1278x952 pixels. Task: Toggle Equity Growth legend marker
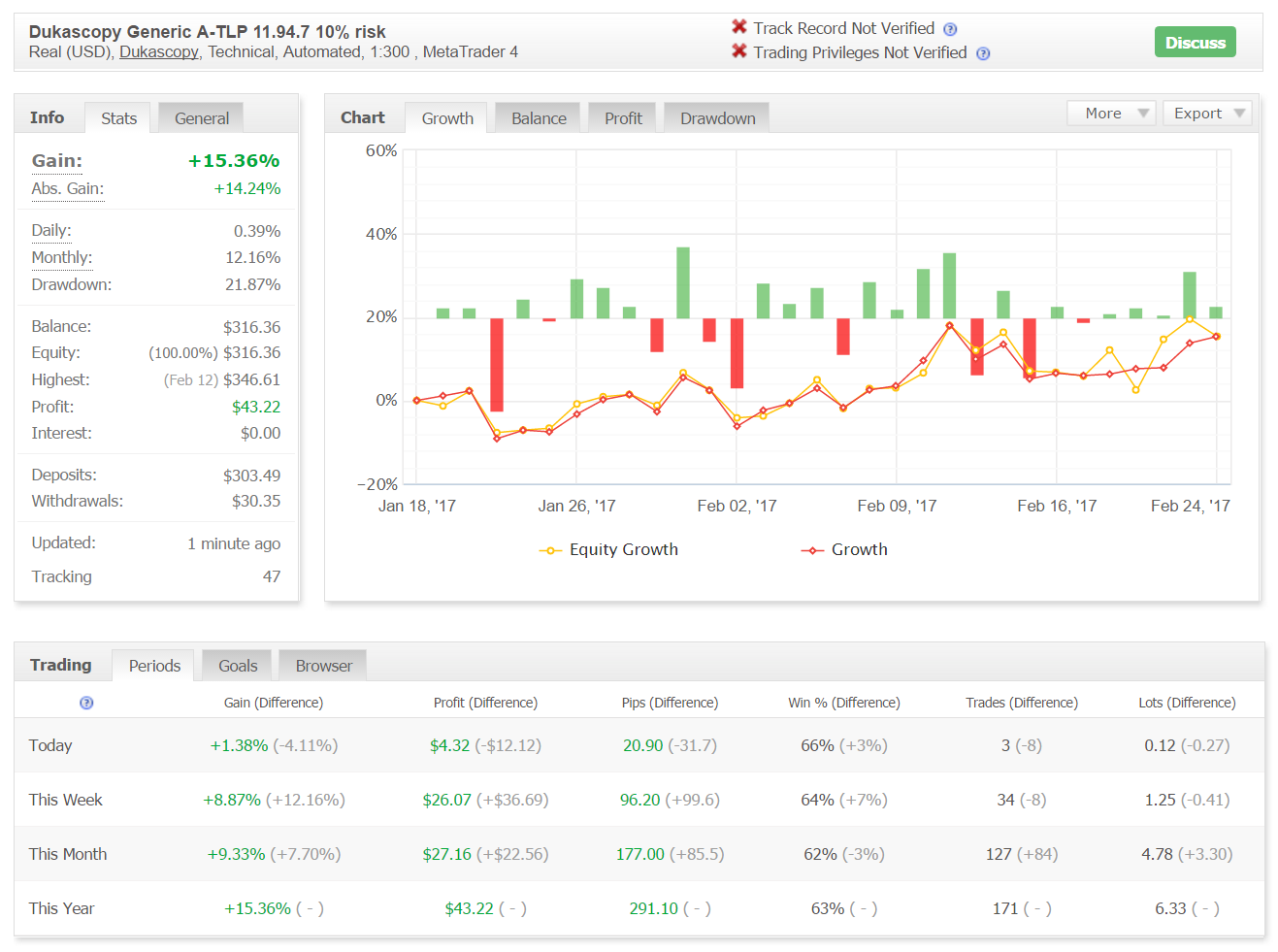550,550
